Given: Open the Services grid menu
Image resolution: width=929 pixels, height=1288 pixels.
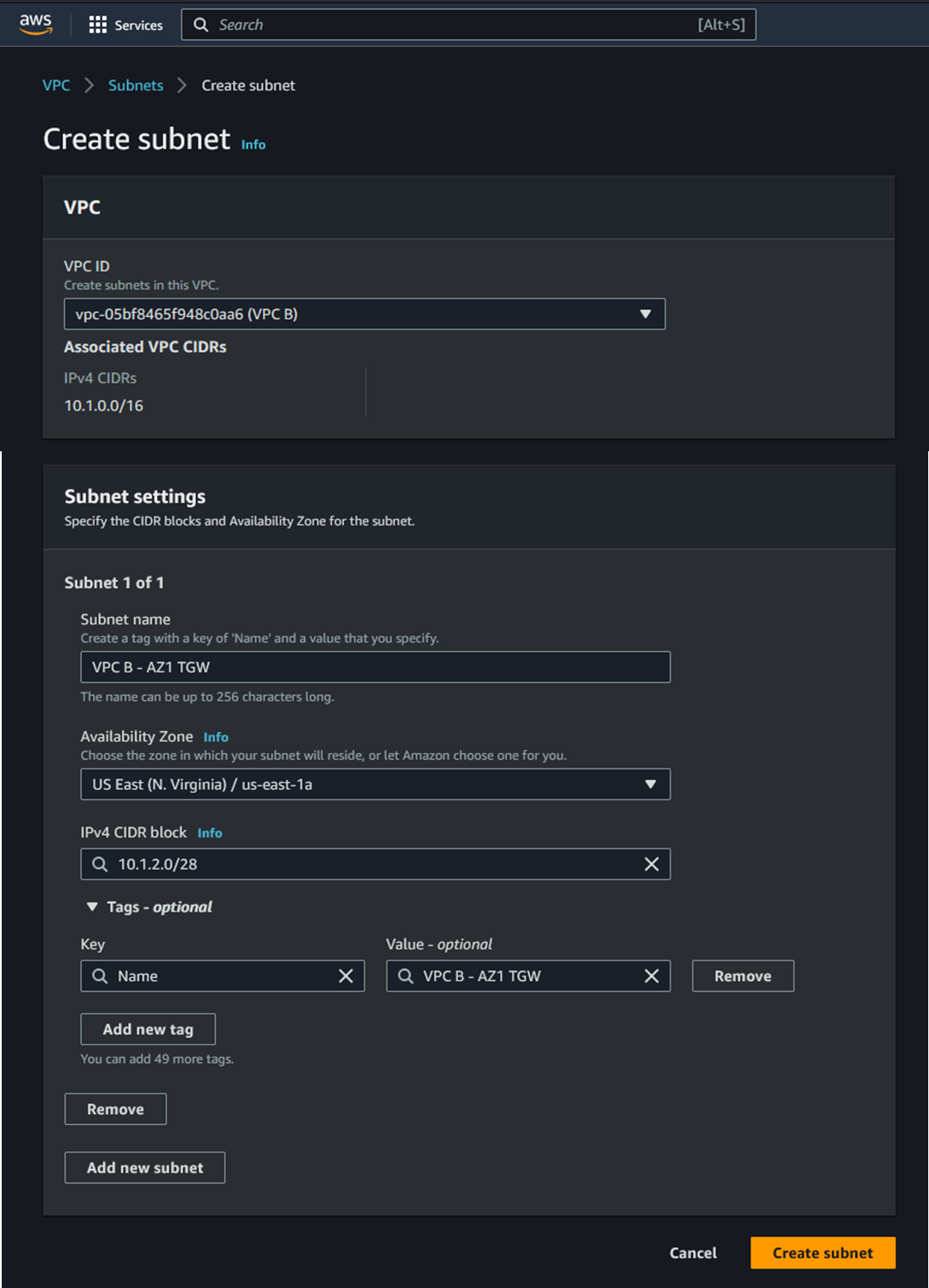Looking at the screenshot, I should click(125, 25).
